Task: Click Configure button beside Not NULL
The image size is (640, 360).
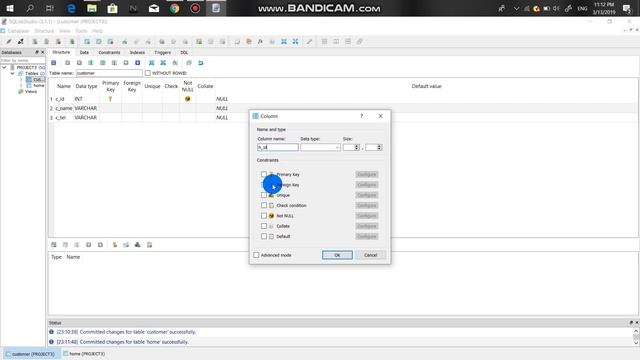Action: click(367, 216)
